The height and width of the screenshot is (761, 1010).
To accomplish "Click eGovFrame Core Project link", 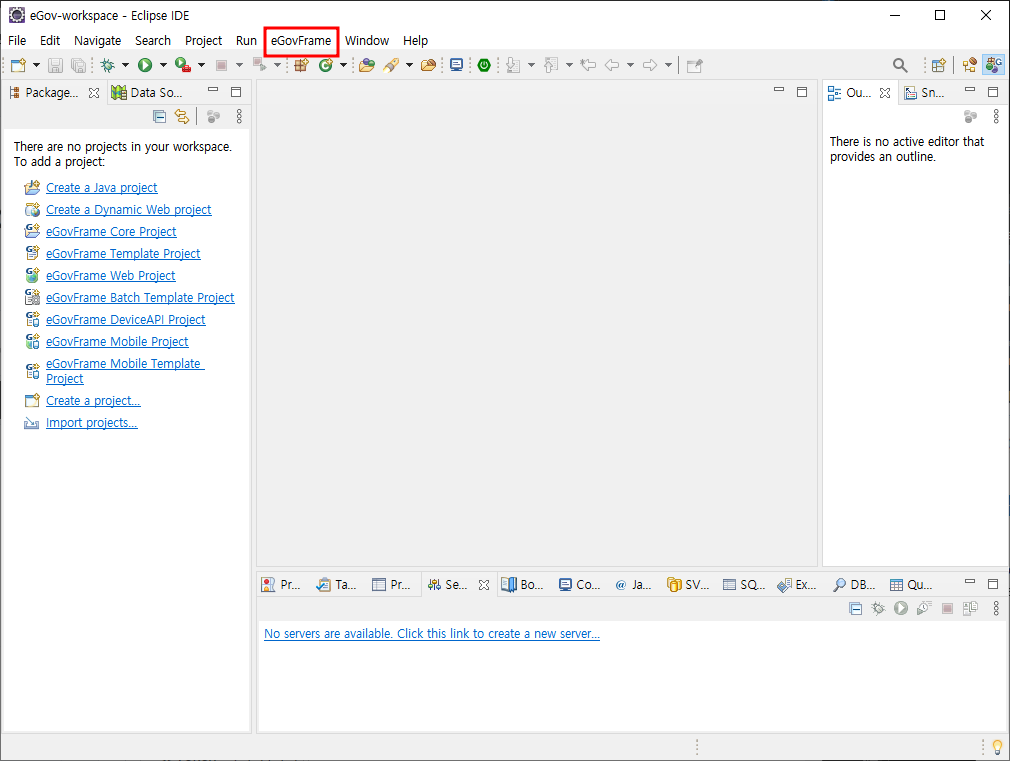I will 111,231.
